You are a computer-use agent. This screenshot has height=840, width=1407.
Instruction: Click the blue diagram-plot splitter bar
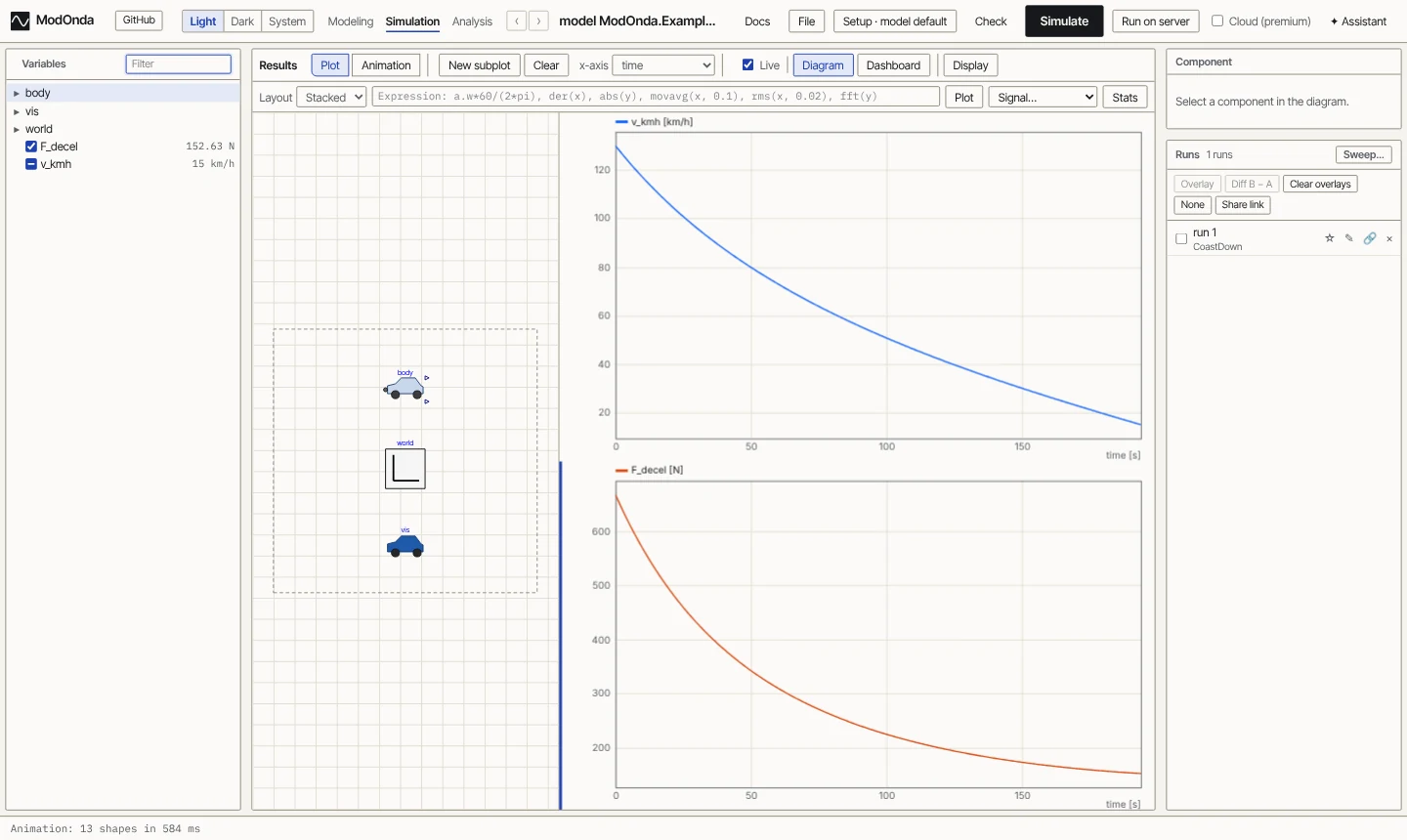pyautogui.click(x=561, y=635)
